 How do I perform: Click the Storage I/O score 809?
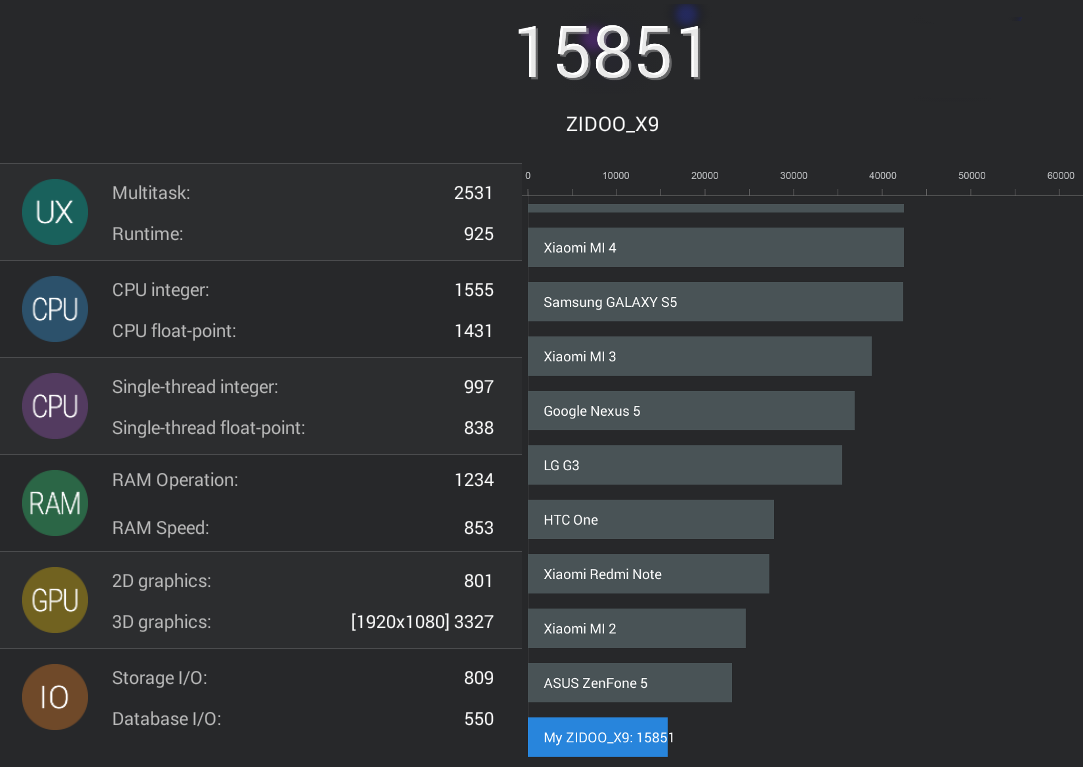point(479,678)
